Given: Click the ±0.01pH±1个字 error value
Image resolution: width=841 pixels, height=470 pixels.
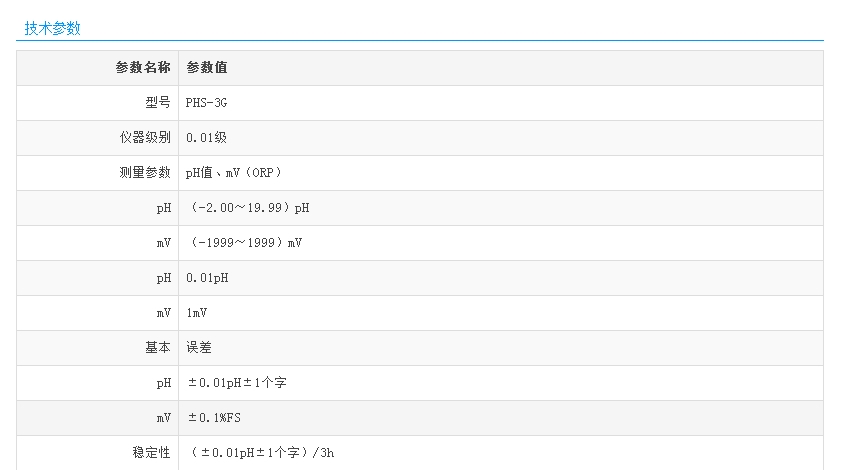Looking at the screenshot, I should (237, 383).
